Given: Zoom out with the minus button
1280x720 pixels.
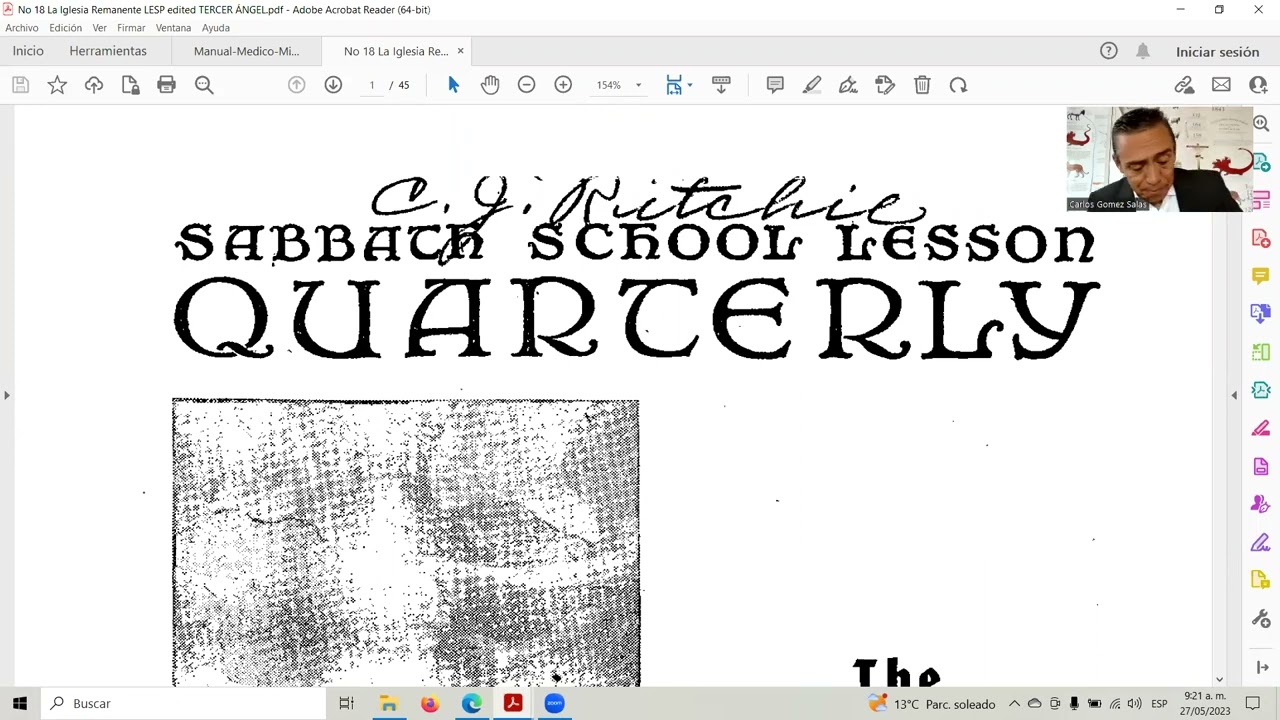Looking at the screenshot, I should (526, 85).
